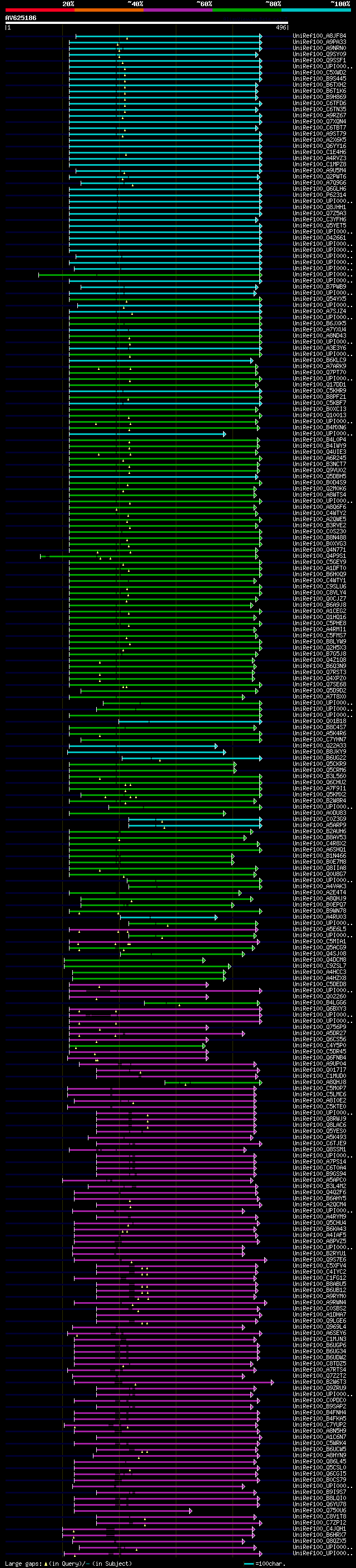The width and height of the screenshot is (356, 1568).
Task: Select the UniRef100_Q86L45 entry
Action: tap(319, 1461)
